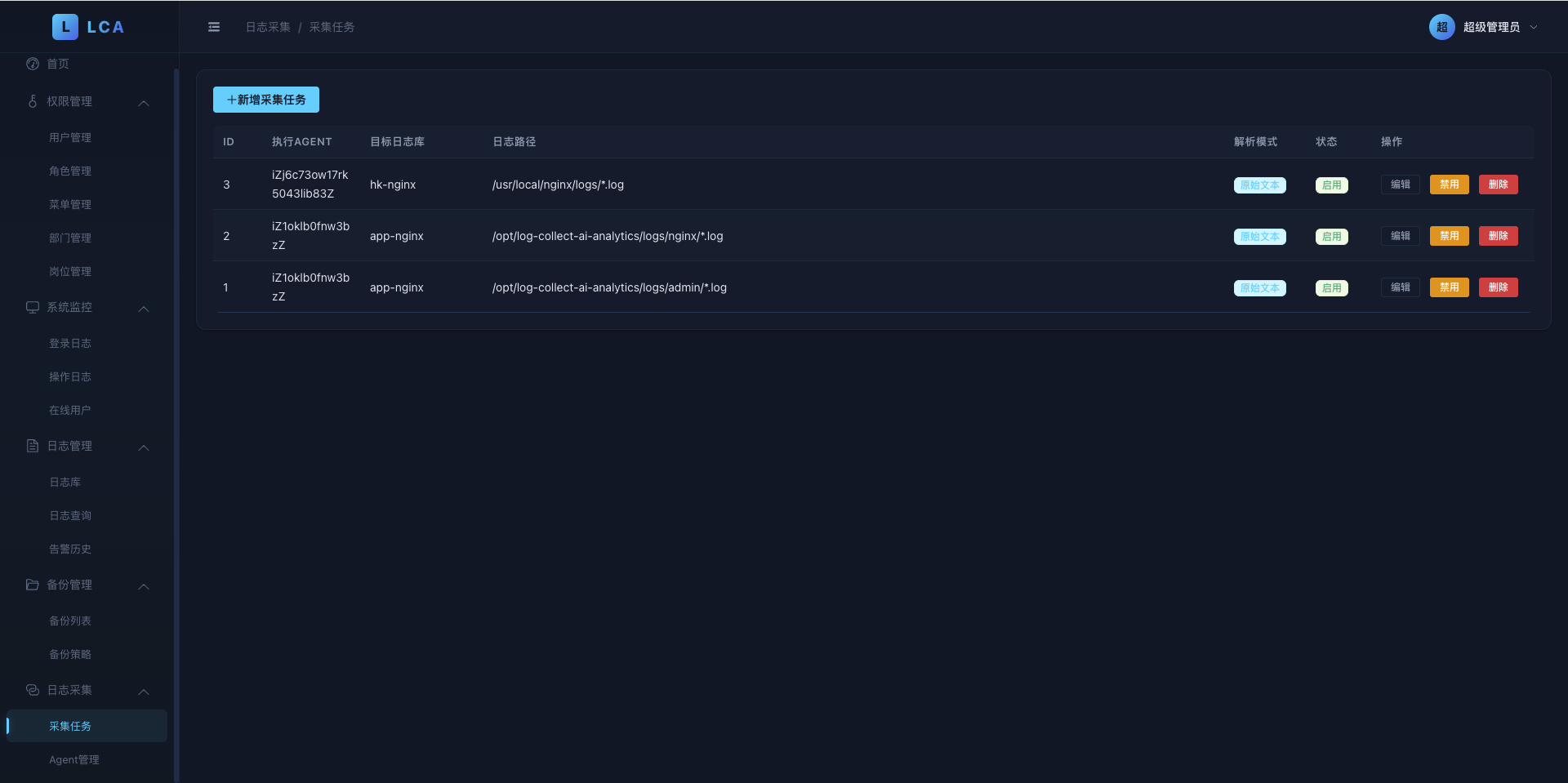Click the 备份管理 folder icon
This screenshot has width=1568, height=783.
coord(33,585)
